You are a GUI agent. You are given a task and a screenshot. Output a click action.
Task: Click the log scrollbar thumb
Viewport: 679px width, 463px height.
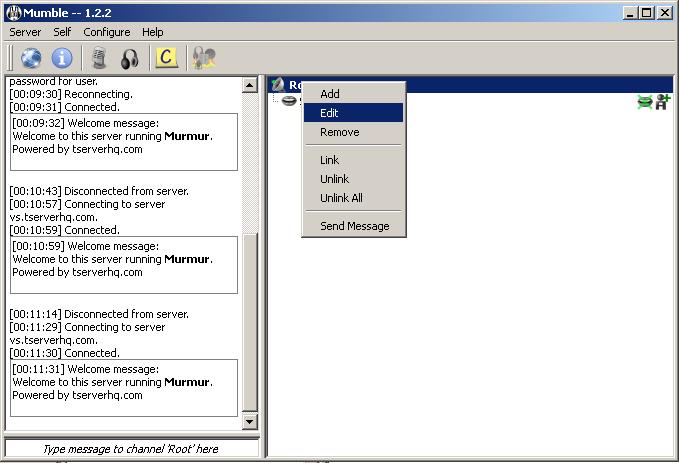click(x=250, y=322)
